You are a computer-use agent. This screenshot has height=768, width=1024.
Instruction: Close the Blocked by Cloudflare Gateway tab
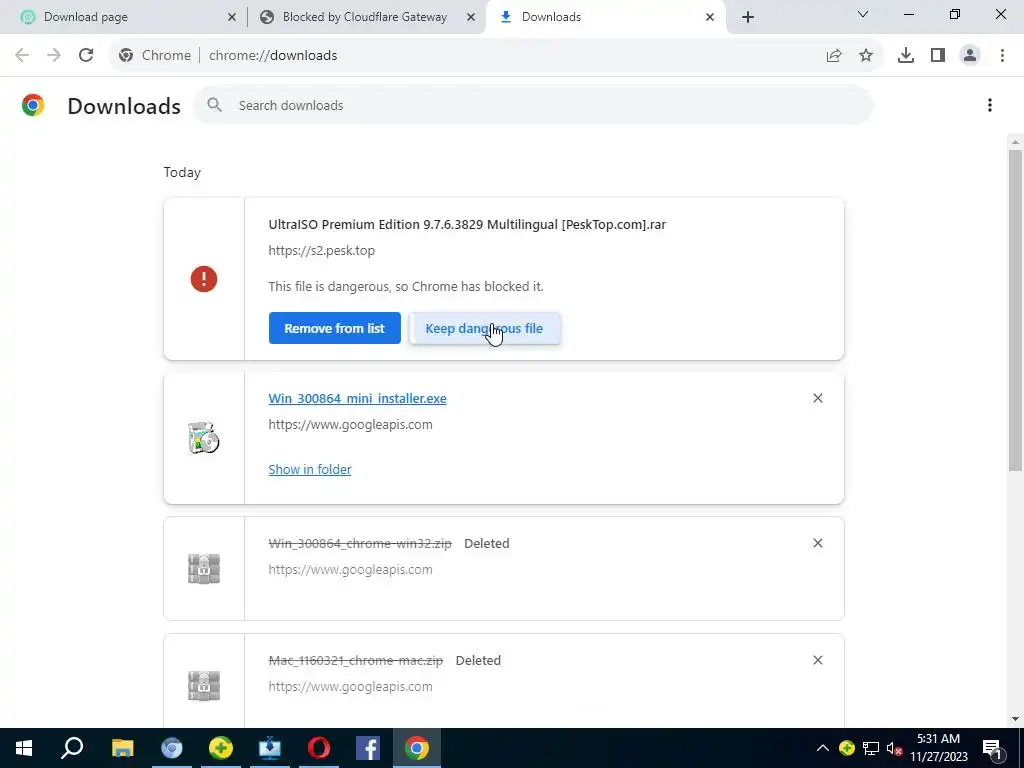tap(471, 18)
